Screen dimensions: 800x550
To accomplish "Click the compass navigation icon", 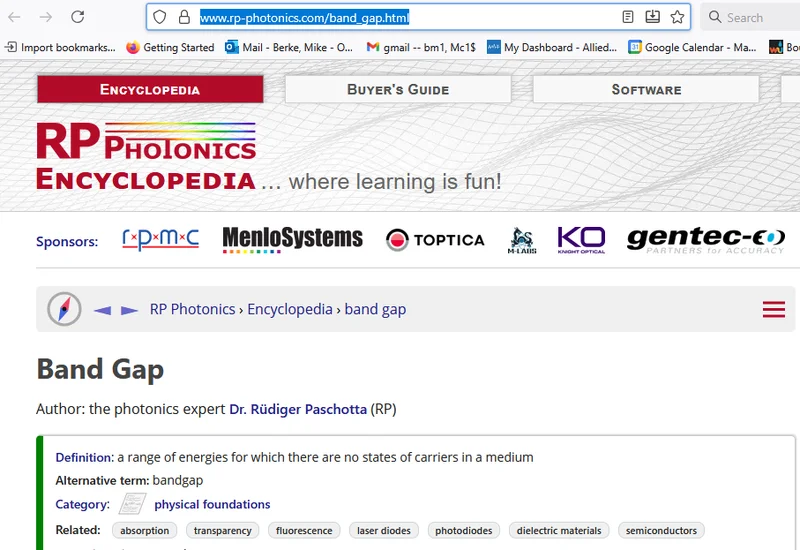I will point(64,309).
